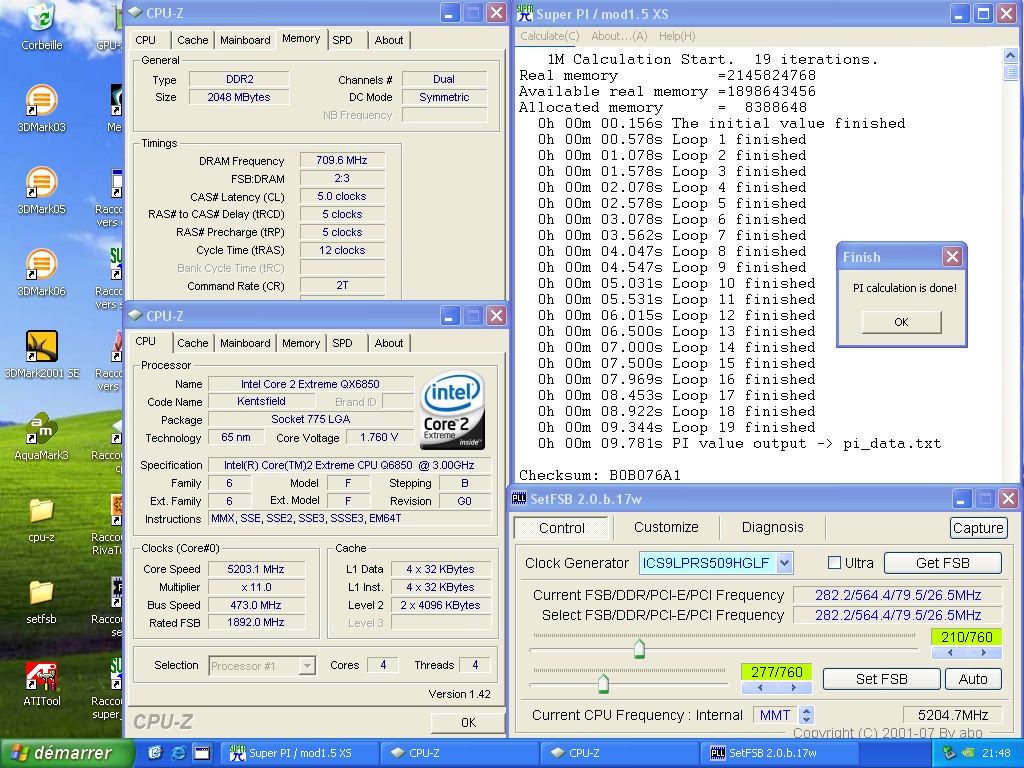Open the démarrer start button

[67, 753]
